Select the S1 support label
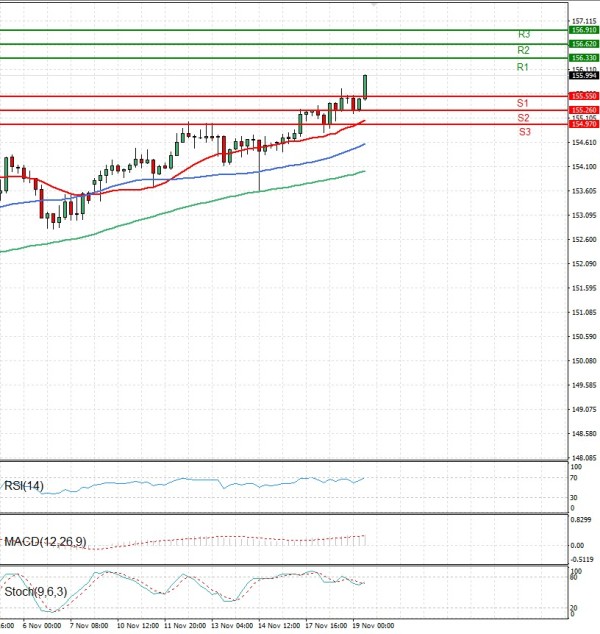This screenshot has height=634, width=600. click(522, 103)
